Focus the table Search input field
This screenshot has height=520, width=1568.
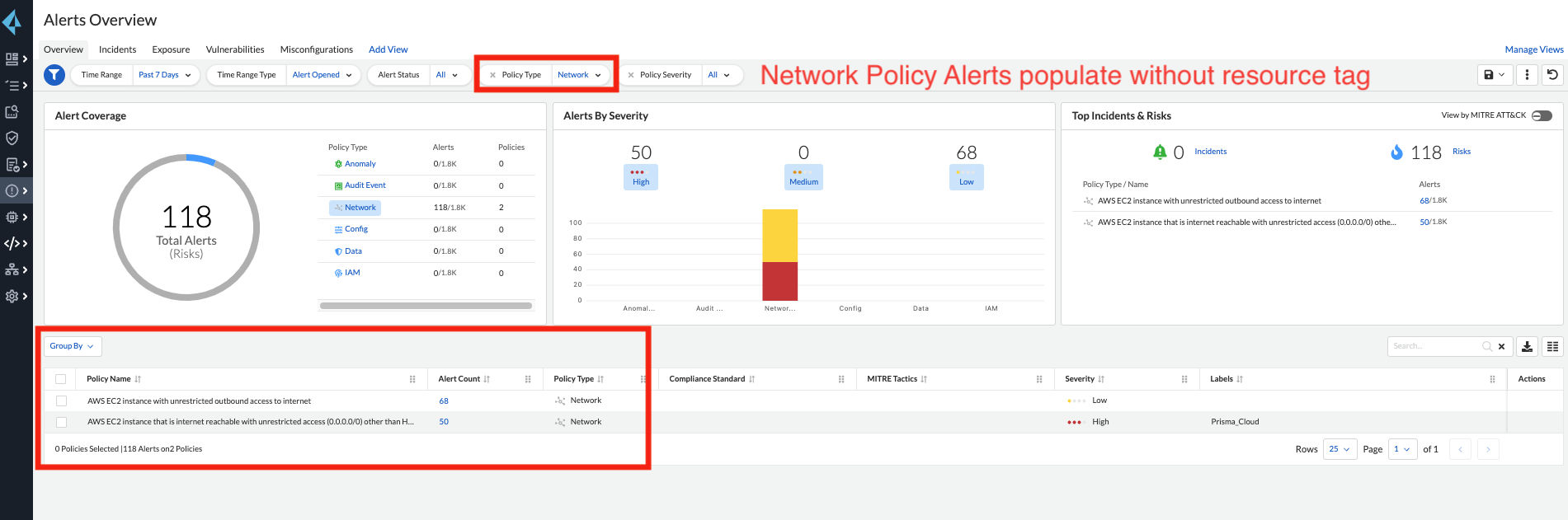pyautogui.click(x=1439, y=346)
